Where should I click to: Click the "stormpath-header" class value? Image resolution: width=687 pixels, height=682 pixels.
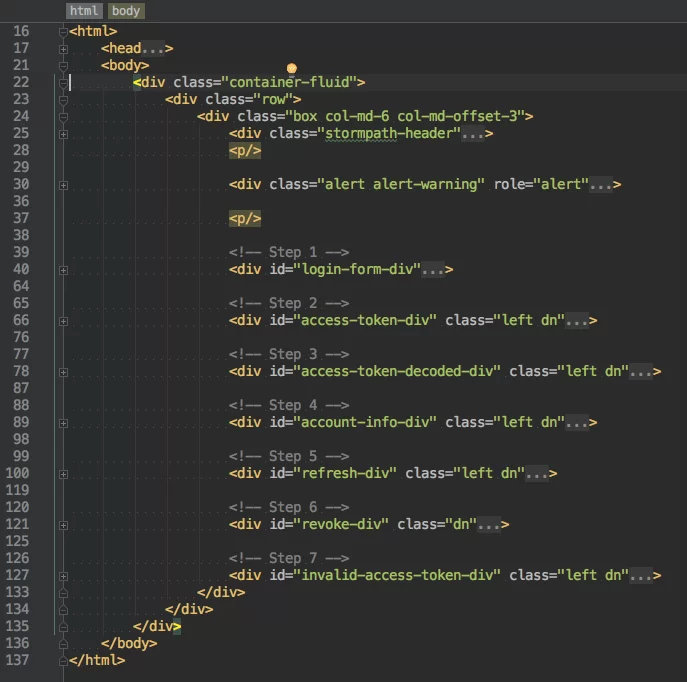pyautogui.click(x=389, y=133)
